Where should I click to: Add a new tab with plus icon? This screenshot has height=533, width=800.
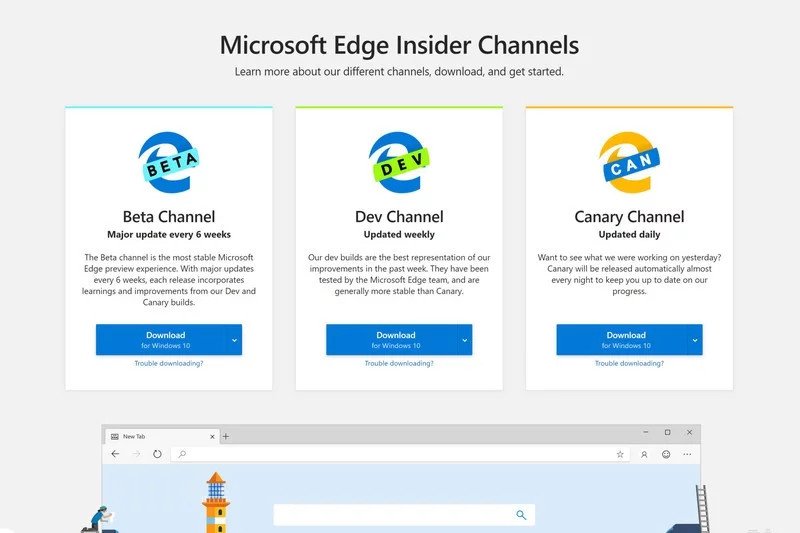(x=226, y=437)
